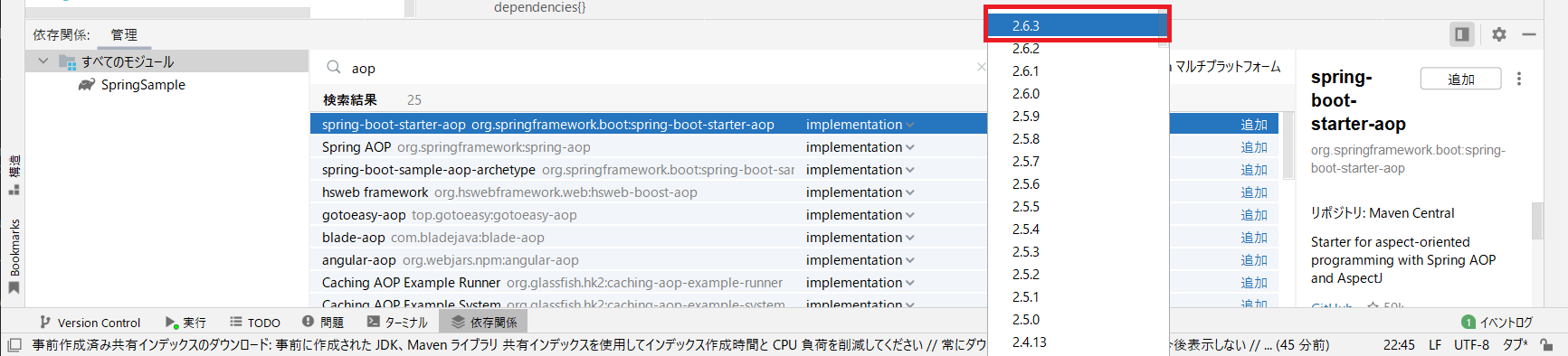This screenshot has height=356, width=1568.
Task: Collapse the すべてのモジュール tree node
Action: click(x=43, y=61)
